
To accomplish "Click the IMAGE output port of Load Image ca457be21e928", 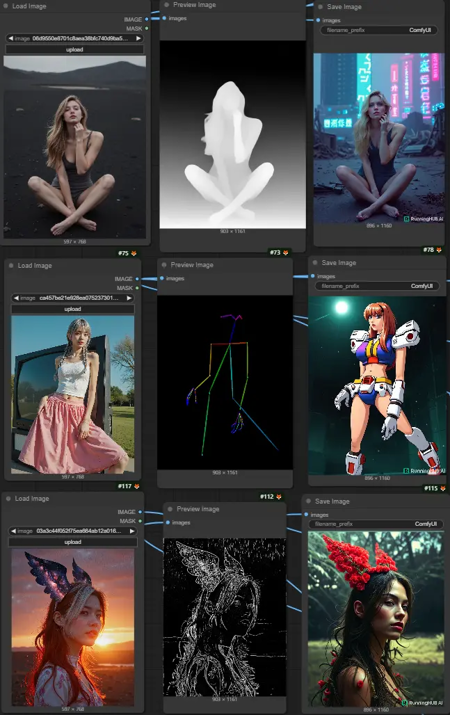I will pyautogui.click(x=137, y=279).
